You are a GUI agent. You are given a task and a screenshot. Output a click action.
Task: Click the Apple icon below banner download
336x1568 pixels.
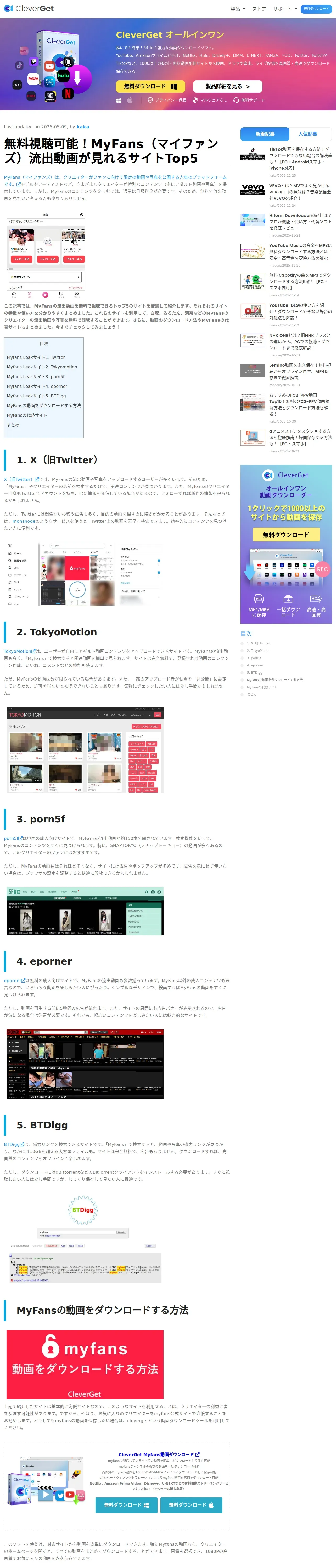click(130, 100)
